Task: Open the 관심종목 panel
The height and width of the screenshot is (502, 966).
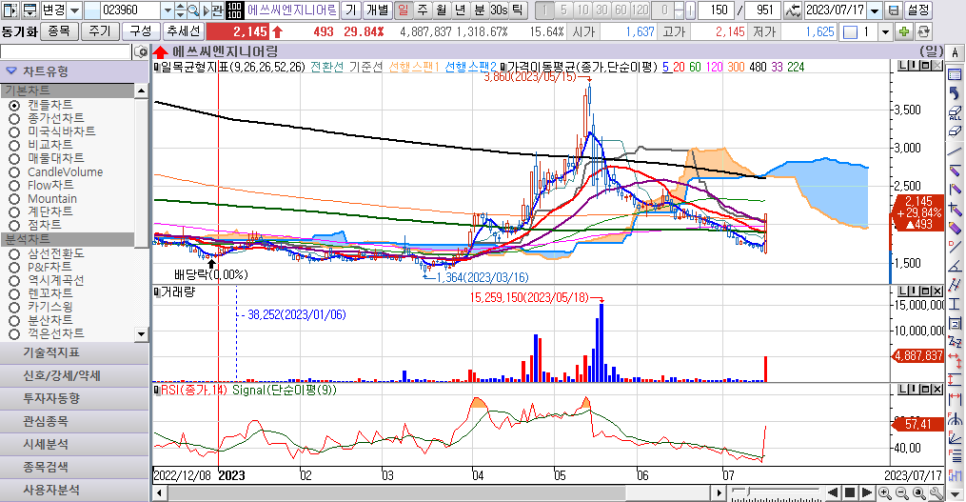Action: click(x=75, y=421)
